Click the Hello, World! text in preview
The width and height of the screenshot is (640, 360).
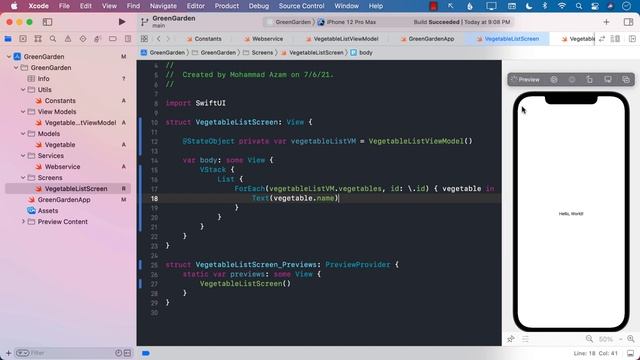tap(571, 213)
